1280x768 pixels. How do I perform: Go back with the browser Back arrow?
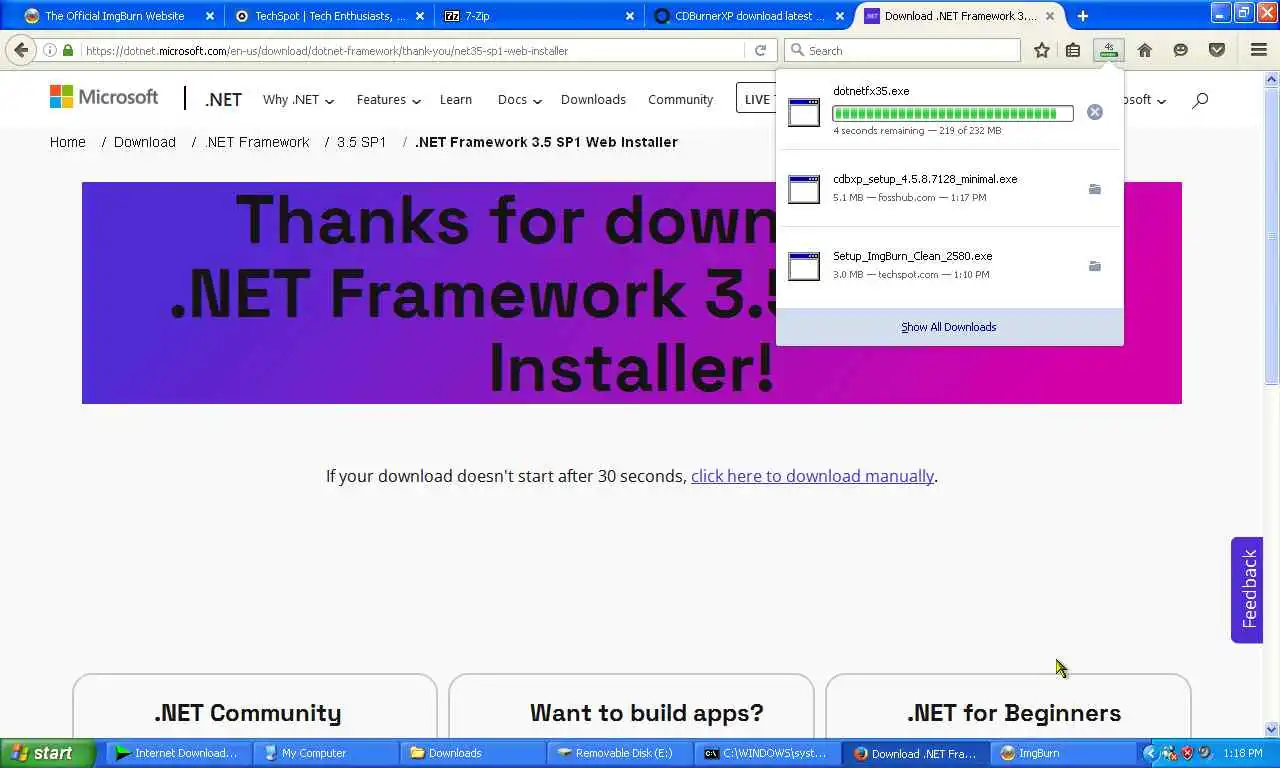click(x=21, y=50)
